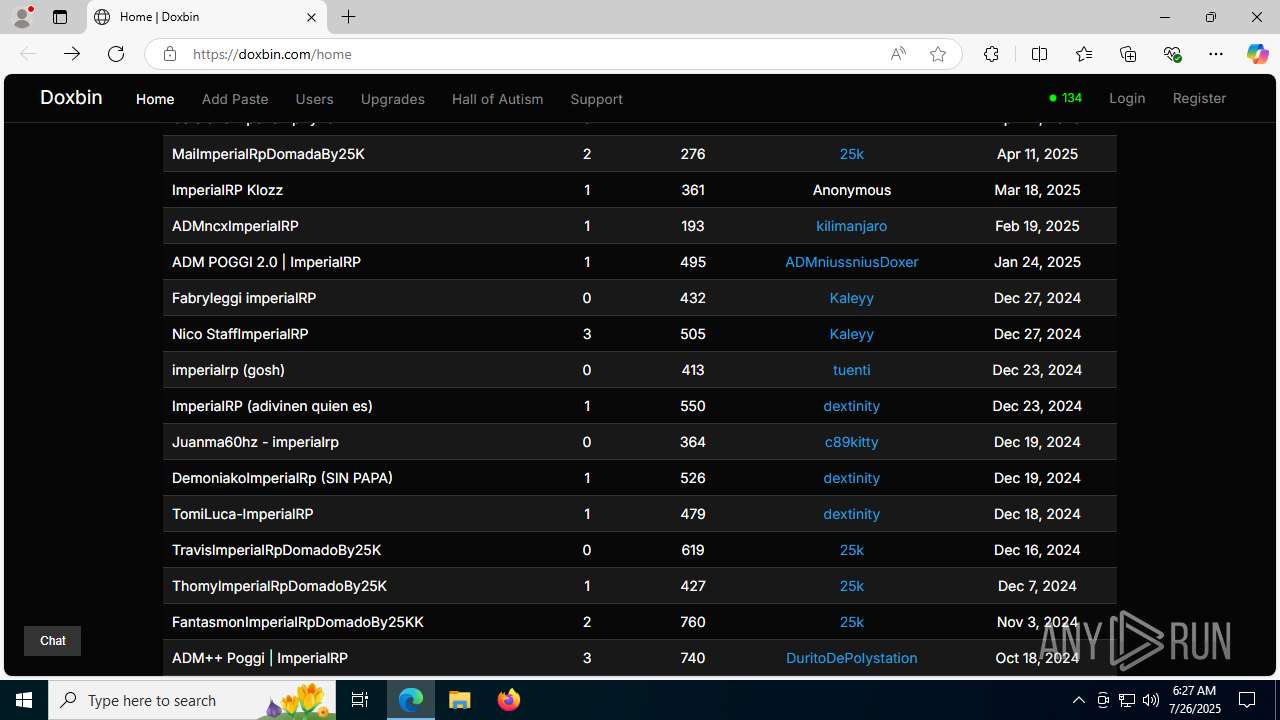Add this page to favorites star

(x=938, y=54)
